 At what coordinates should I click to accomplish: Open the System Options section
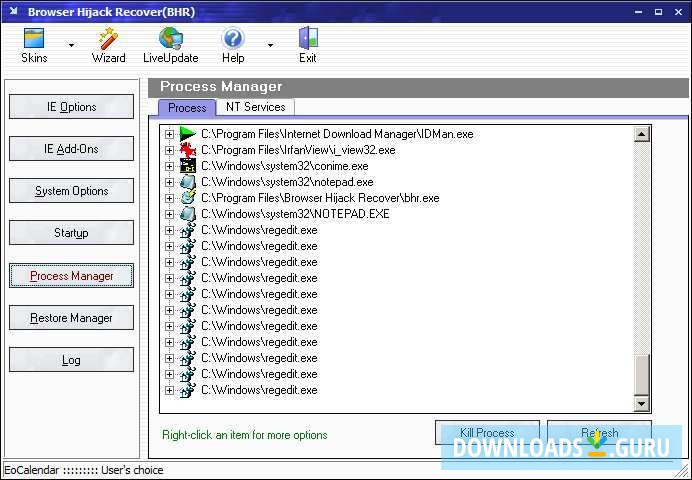point(71,191)
